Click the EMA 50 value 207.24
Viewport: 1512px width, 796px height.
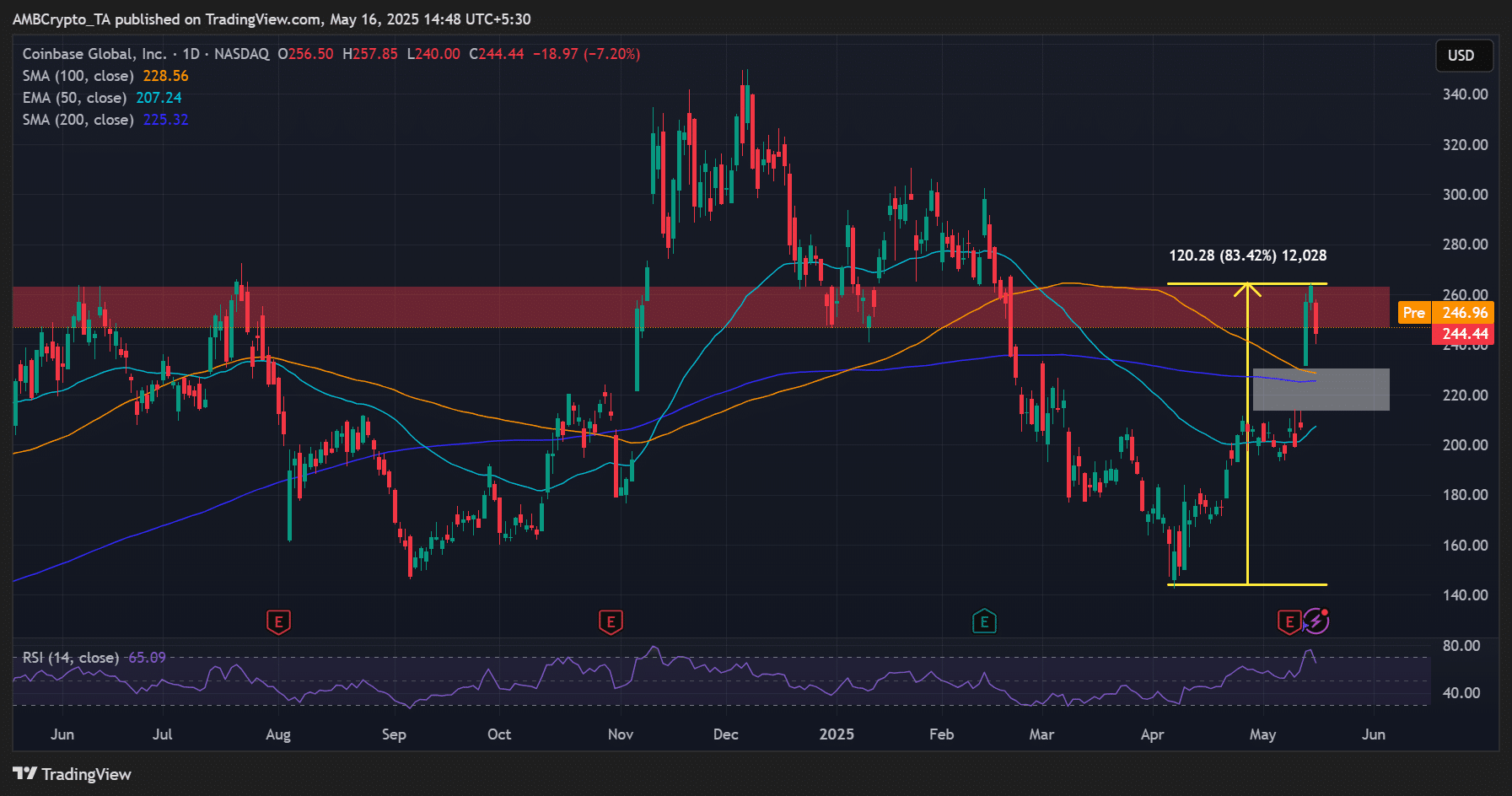[159, 98]
